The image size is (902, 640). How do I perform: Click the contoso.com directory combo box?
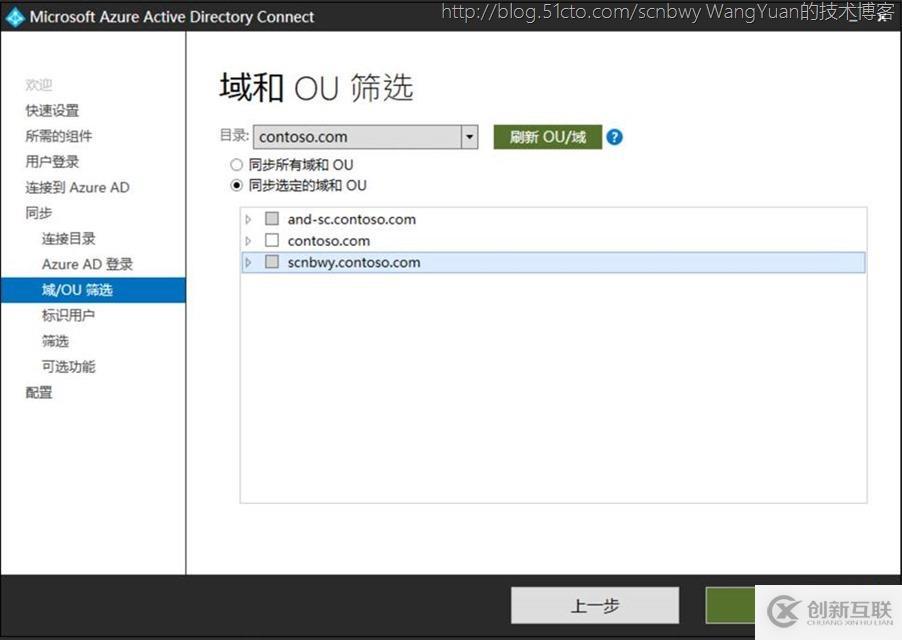pyautogui.click(x=365, y=137)
